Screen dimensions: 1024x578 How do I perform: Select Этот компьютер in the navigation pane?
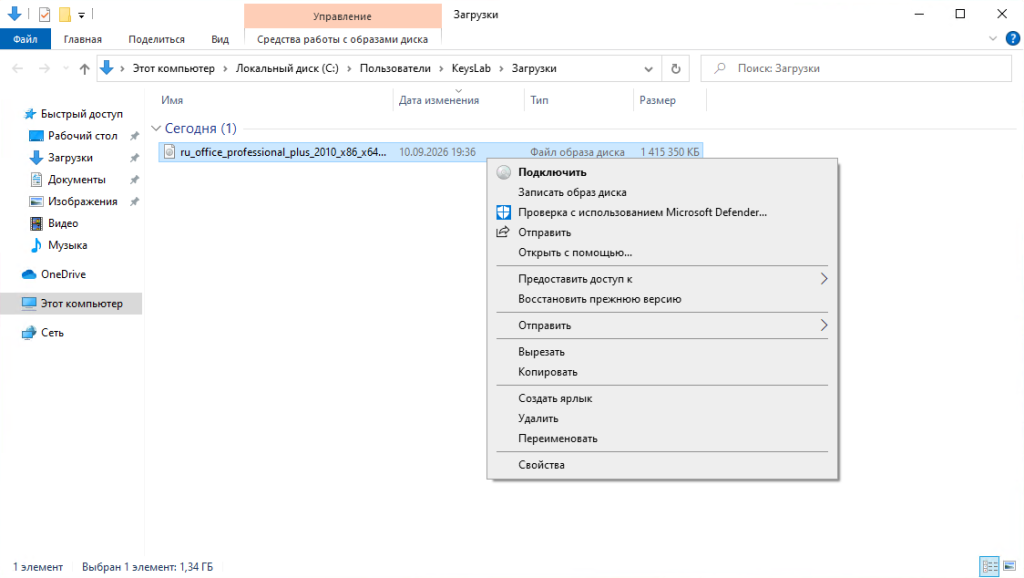coord(71,304)
